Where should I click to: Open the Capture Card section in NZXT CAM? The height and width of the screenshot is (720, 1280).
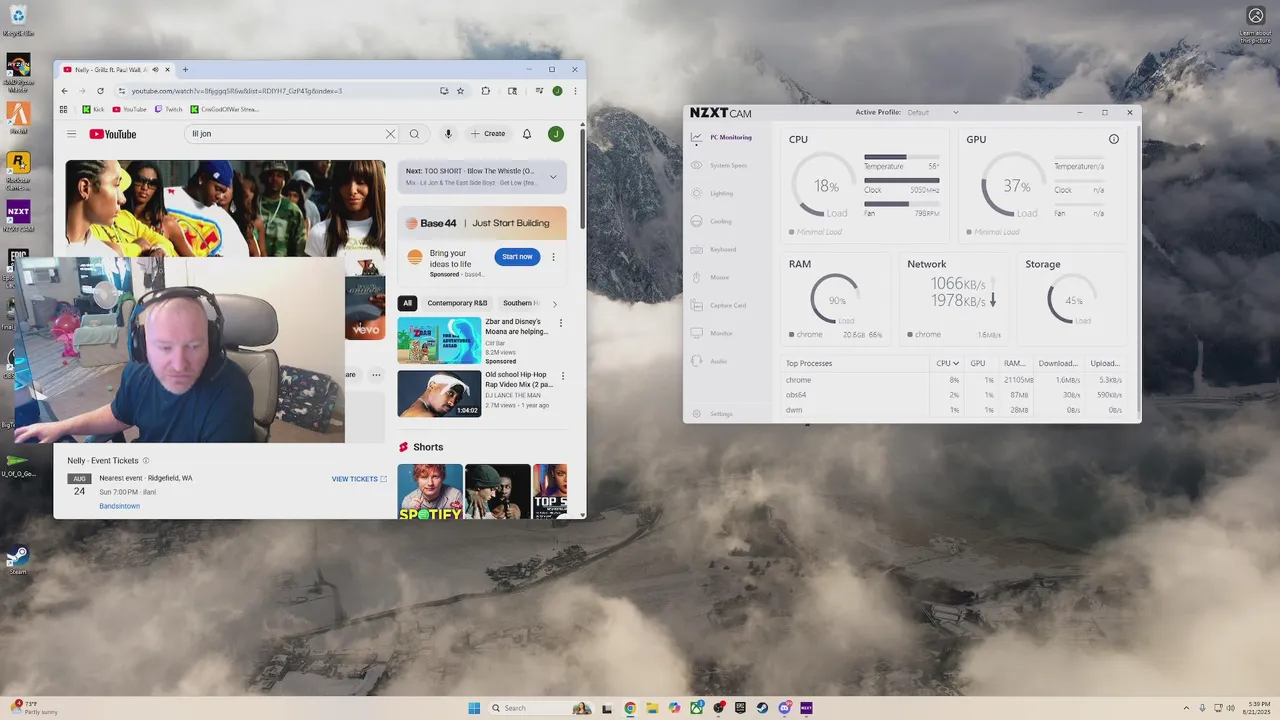coord(718,305)
